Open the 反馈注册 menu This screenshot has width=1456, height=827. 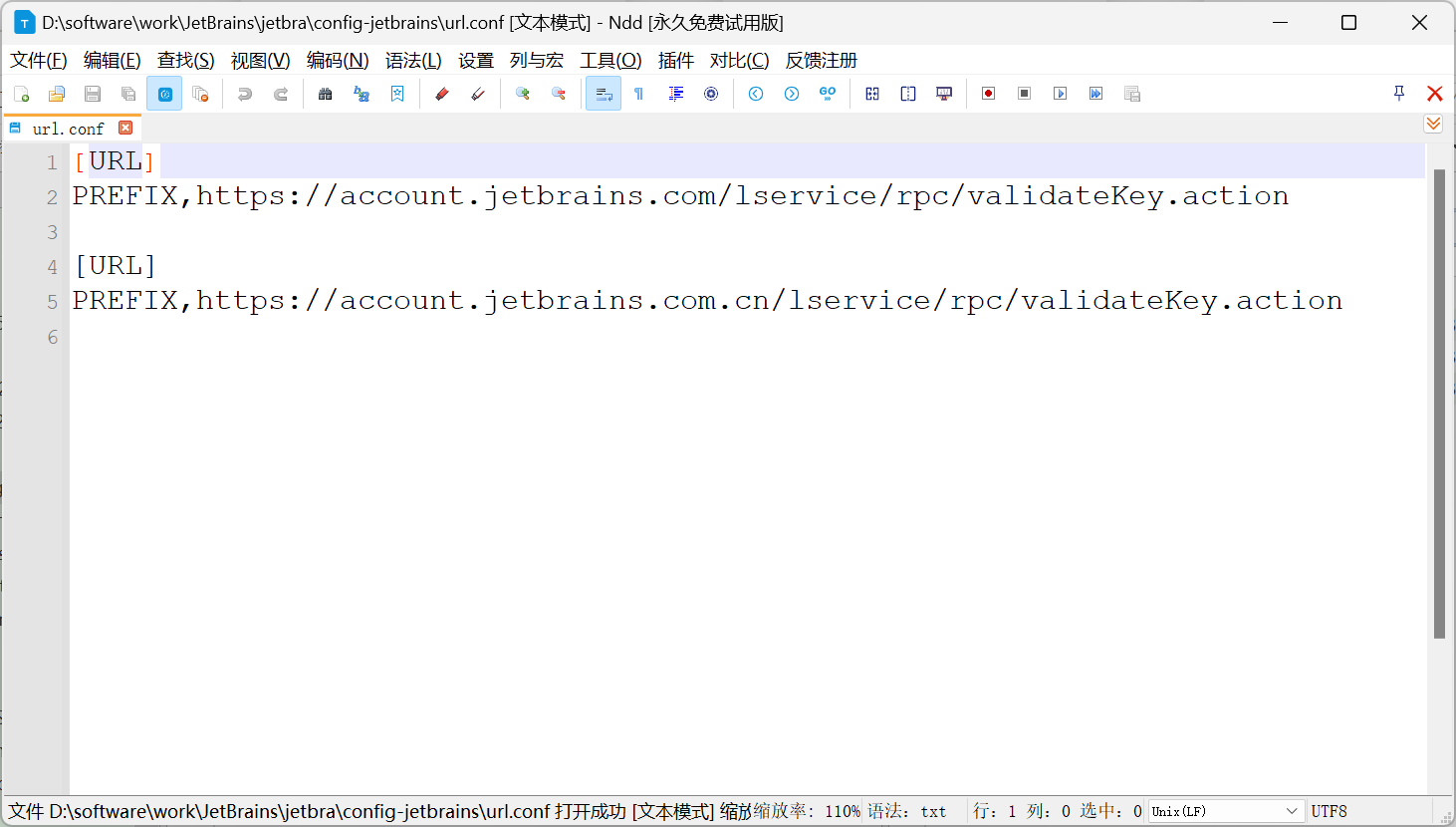pos(822,61)
